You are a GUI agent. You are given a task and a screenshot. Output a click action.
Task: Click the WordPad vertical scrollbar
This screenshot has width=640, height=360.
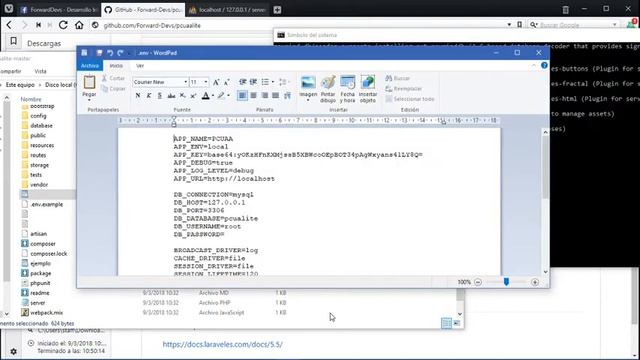point(545,202)
